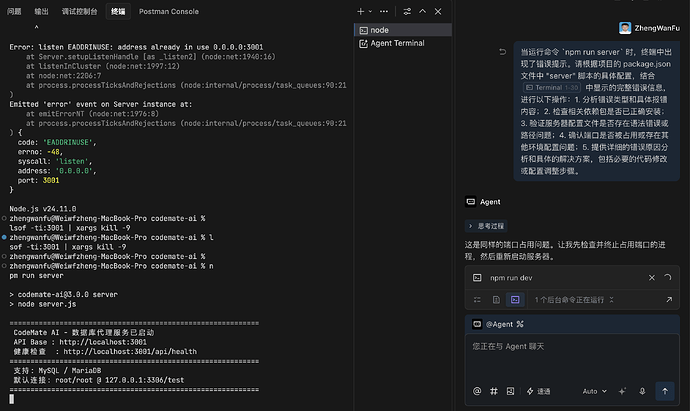Toggle the 速通 lightning mode
This screenshot has width=690, height=411.
539,391
